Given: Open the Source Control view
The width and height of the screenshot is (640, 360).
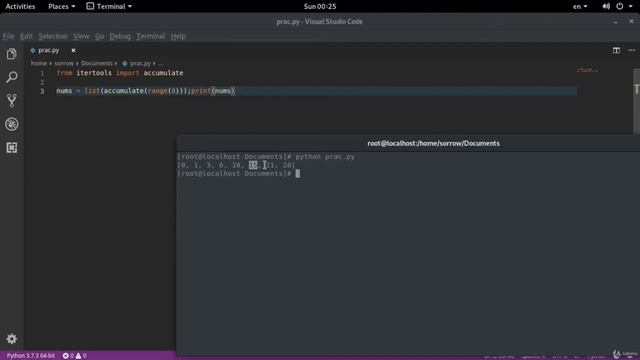Looking at the screenshot, I should click(11, 100).
